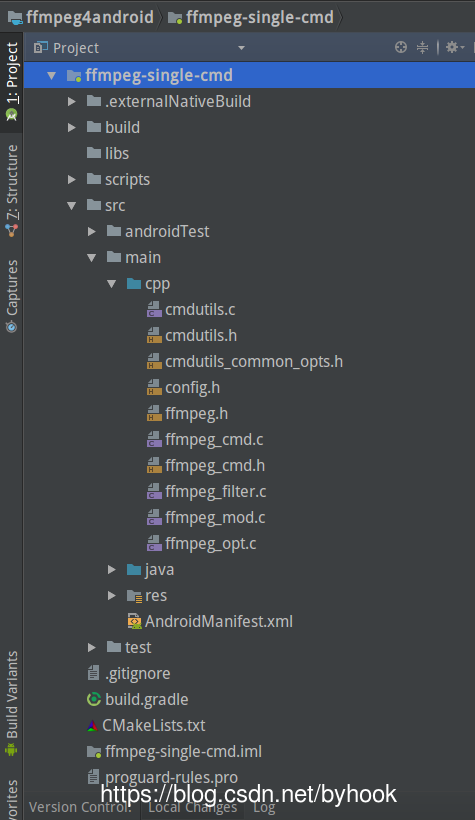Open the Project panel gear settings

(x=455, y=48)
